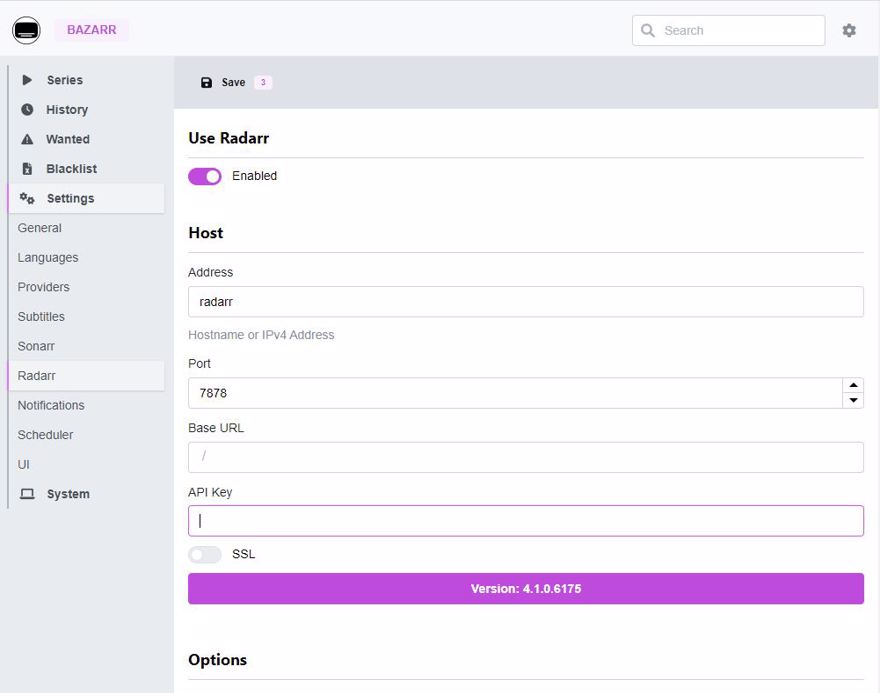Go to Sonarr settings
Viewport: 880px width, 693px height.
(36, 346)
